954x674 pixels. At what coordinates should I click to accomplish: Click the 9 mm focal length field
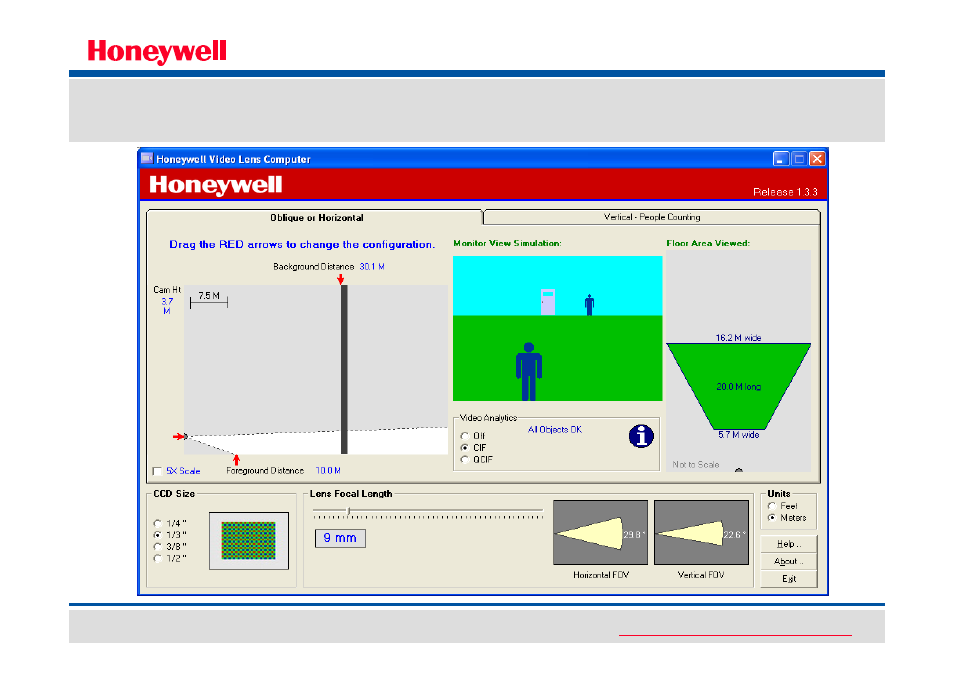[340, 538]
